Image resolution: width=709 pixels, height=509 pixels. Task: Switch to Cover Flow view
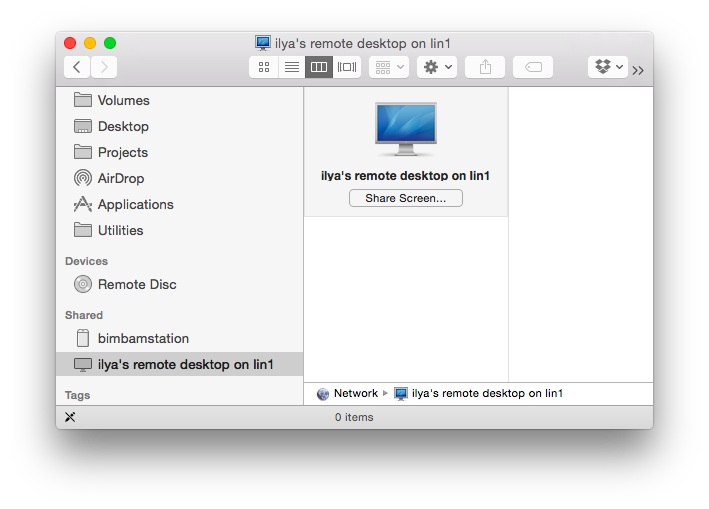tap(347, 67)
